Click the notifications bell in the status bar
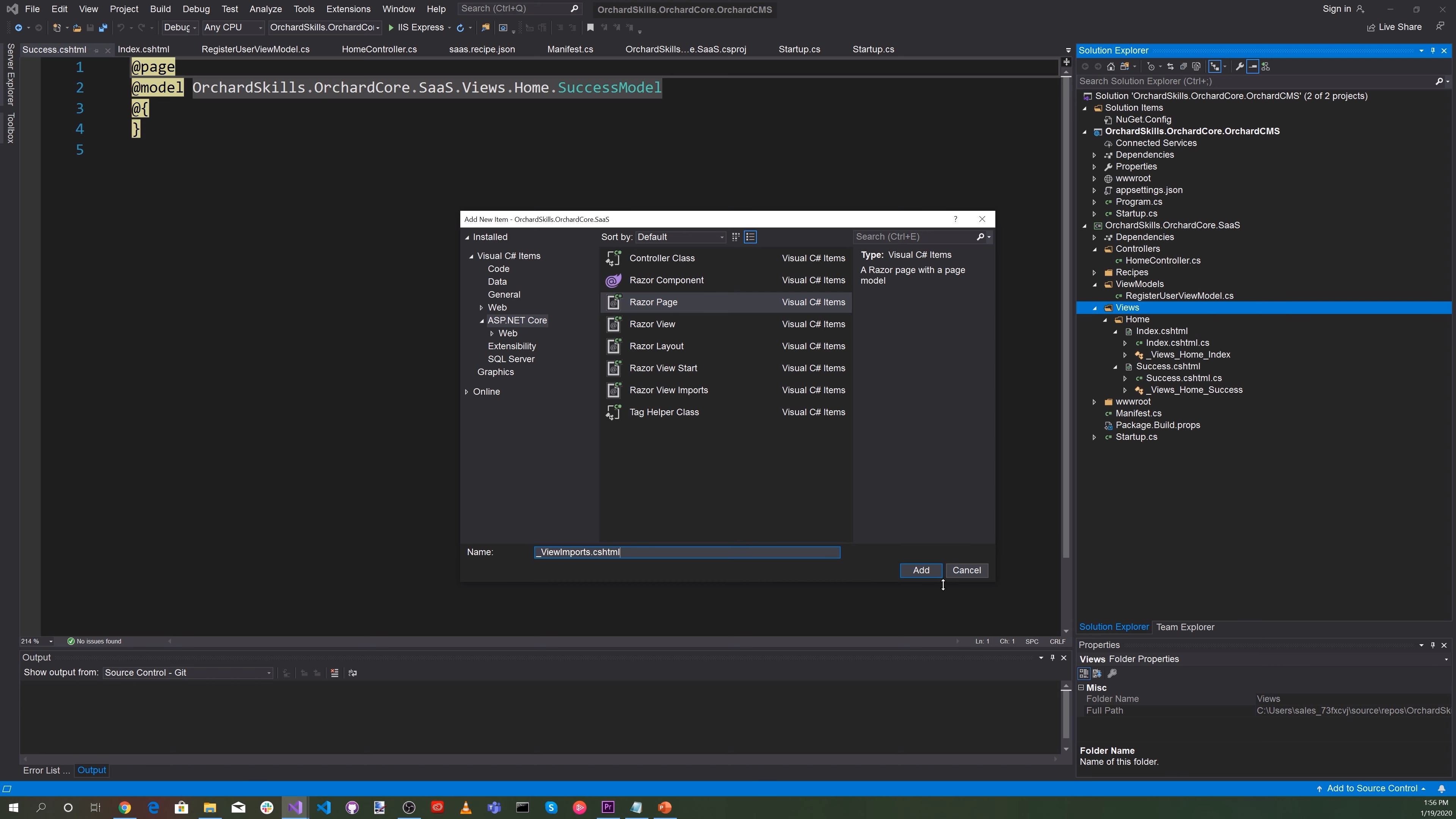 click(x=1441, y=789)
